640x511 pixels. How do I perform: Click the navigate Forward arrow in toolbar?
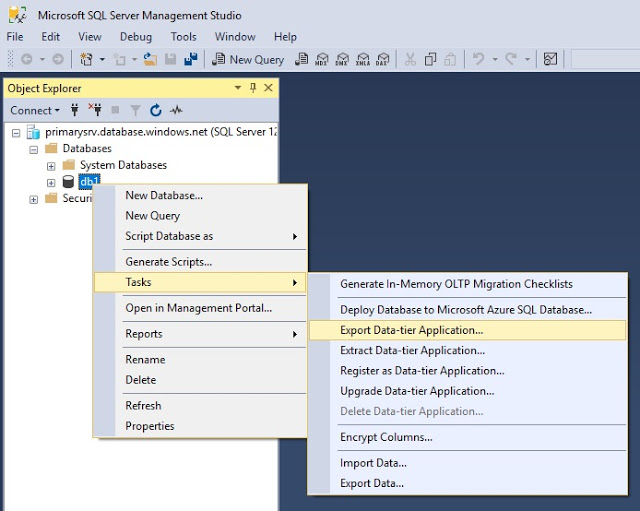pyautogui.click(x=58, y=60)
